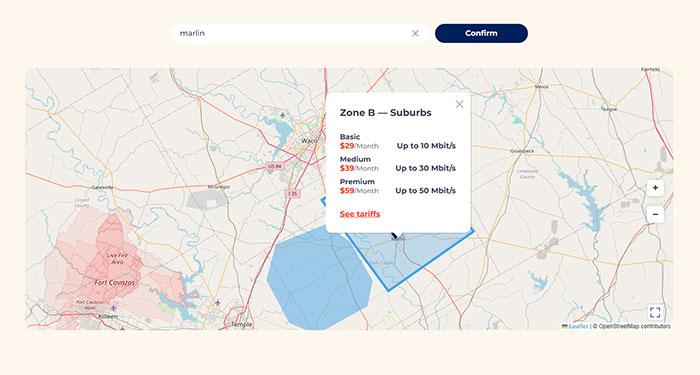Click the Confirm button
The height and width of the screenshot is (375, 700).
pos(481,33)
